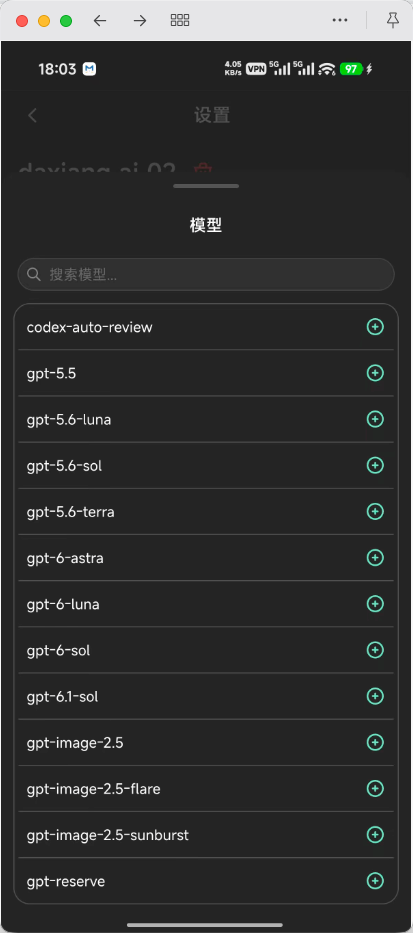Click the 18:03 clock in status bar

[57, 69]
